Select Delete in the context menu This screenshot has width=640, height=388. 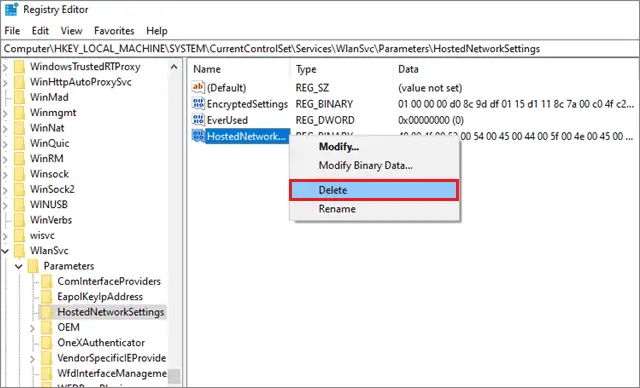pyautogui.click(x=374, y=190)
